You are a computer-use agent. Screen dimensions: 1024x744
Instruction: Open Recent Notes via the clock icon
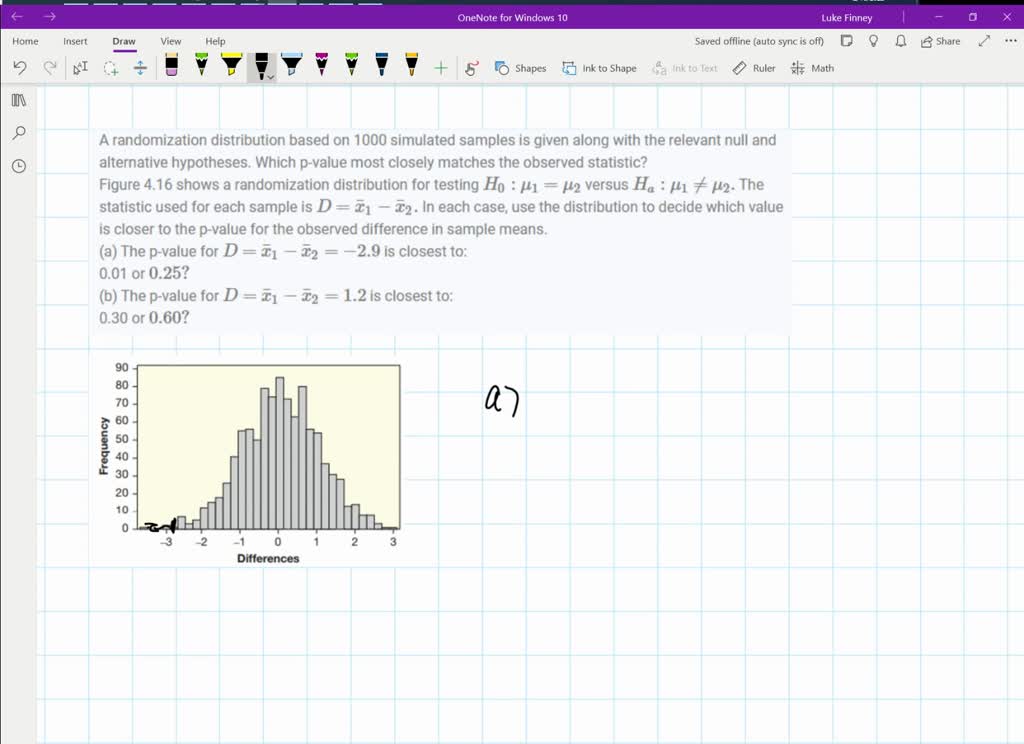coord(18,166)
